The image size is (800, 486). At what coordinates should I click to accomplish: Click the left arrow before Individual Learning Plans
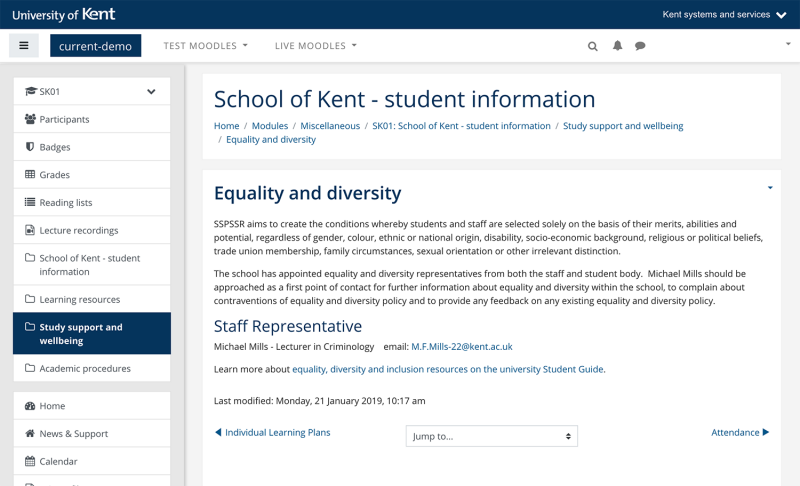[218, 432]
